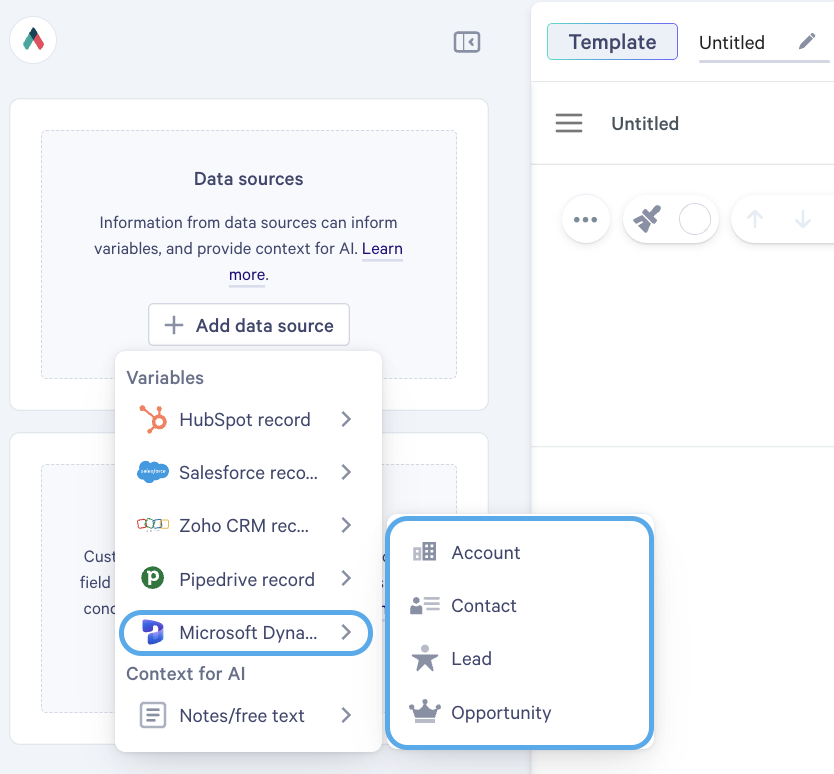This screenshot has width=834, height=774.
Task: Click the Salesforce cloud icon
Action: (153, 472)
